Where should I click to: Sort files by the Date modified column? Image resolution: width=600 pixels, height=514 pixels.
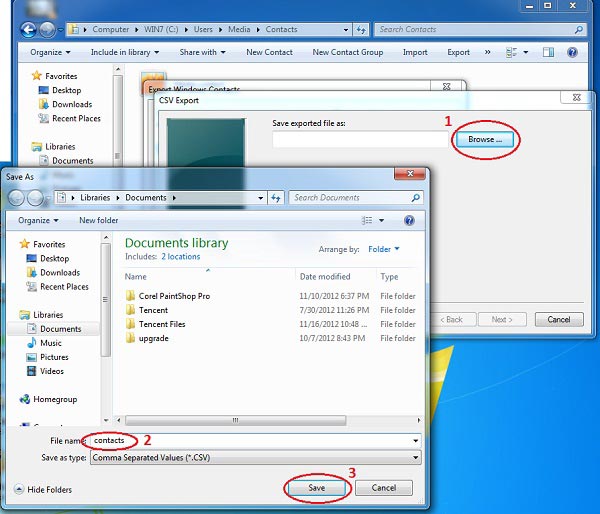tap(325, 276)
